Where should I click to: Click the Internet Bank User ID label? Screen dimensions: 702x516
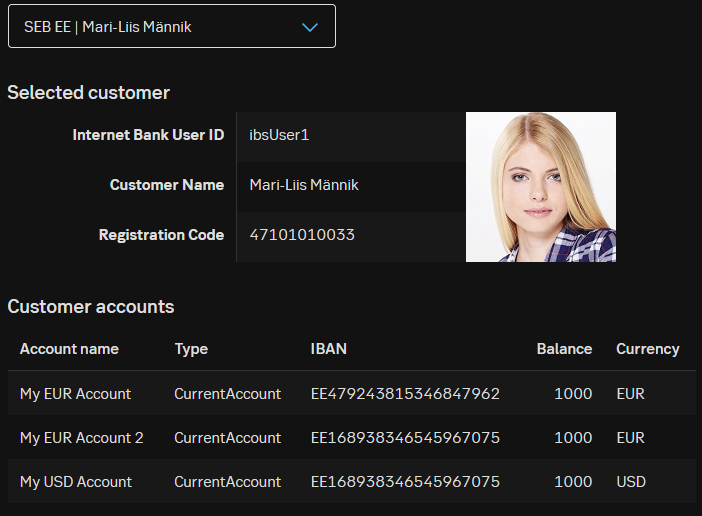click(x=148, y=135)
